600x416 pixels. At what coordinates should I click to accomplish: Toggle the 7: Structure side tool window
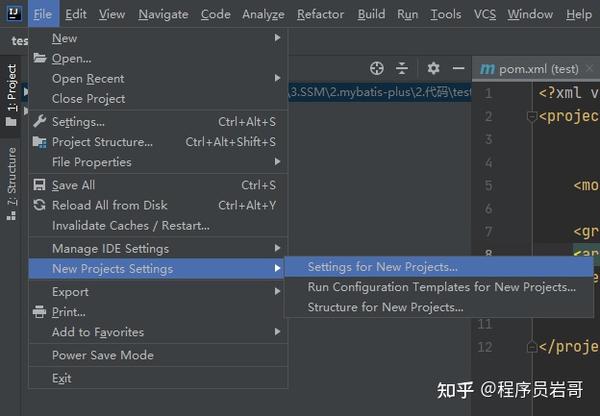tap(11, 184)
